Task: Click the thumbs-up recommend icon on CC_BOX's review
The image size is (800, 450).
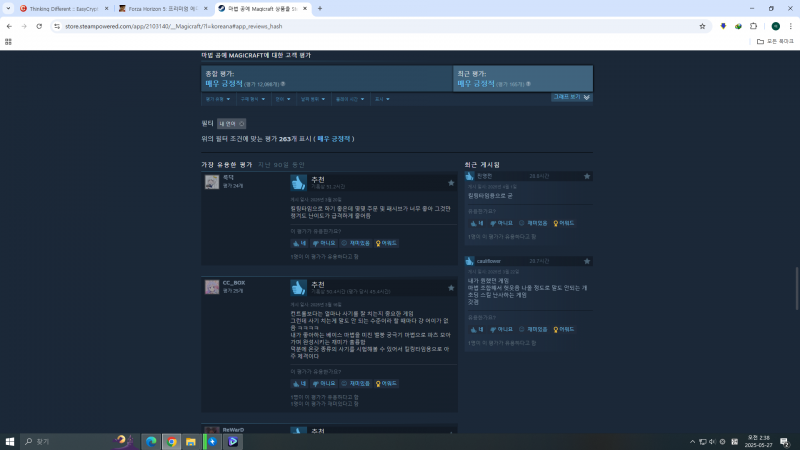Action: pos(298,287)
